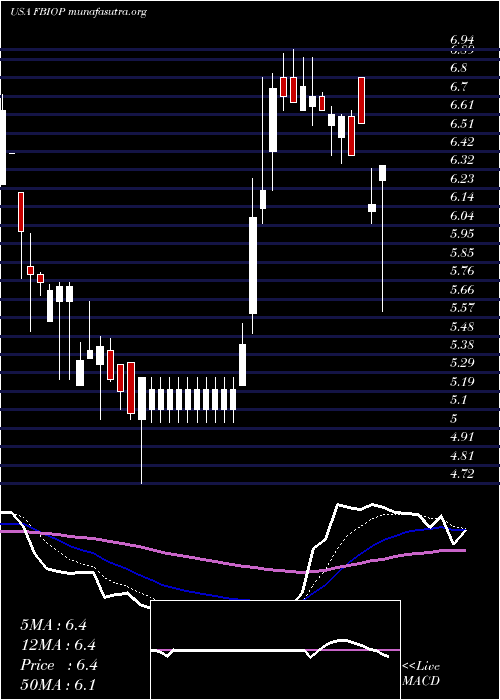Click the 4.81 price level label
Image resolution: width=500 pixels, height=700 pixels.
point(461,456)
